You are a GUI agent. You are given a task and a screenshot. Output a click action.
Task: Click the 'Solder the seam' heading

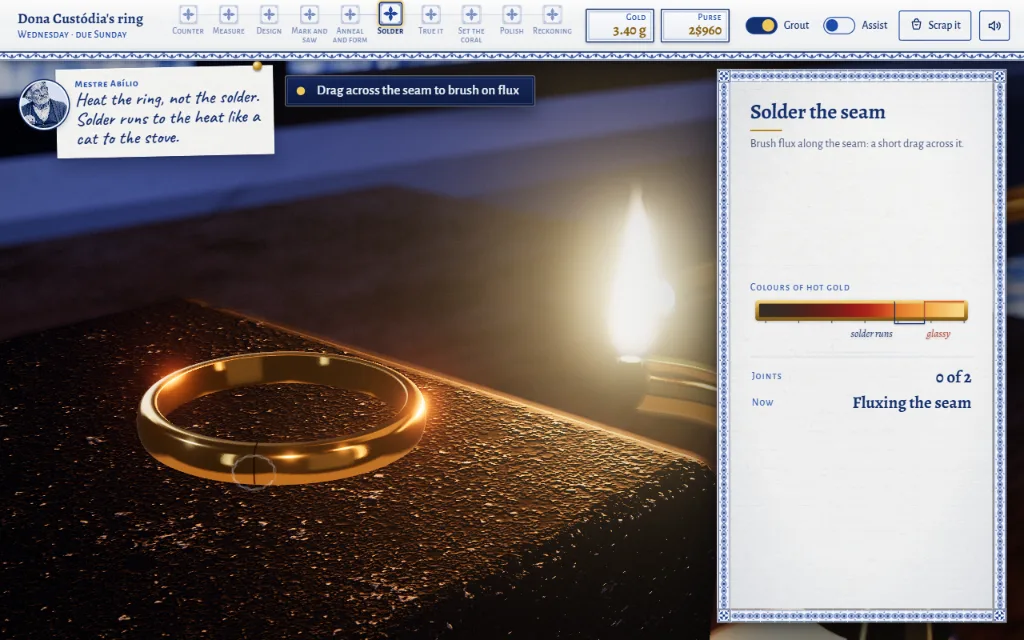tap(818, 112)
